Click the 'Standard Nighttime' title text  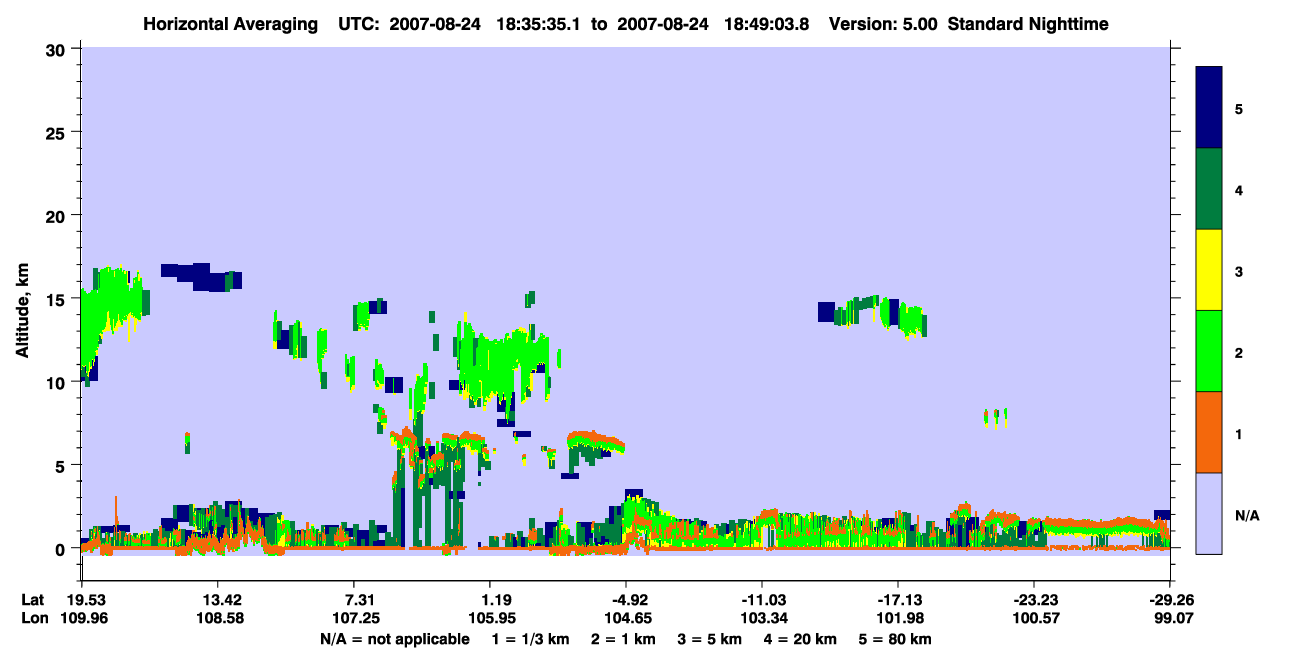pyautogui.click(x=1028, y=24)
